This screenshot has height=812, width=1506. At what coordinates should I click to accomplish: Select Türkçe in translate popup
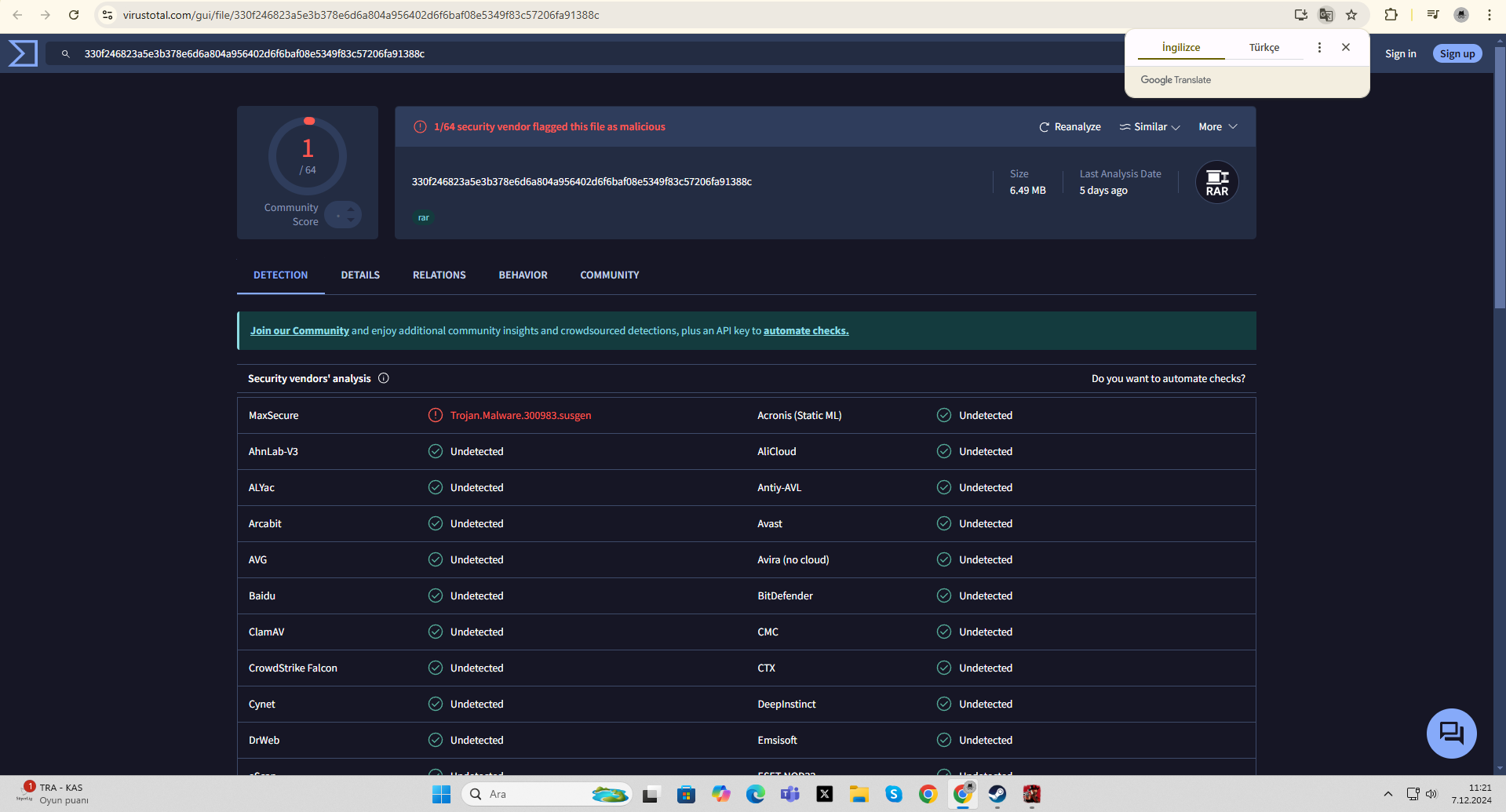[x=1264, y=47]
